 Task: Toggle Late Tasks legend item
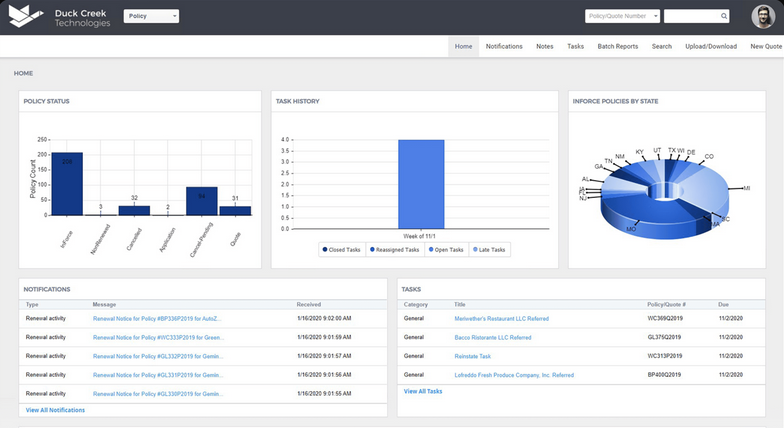475,249
